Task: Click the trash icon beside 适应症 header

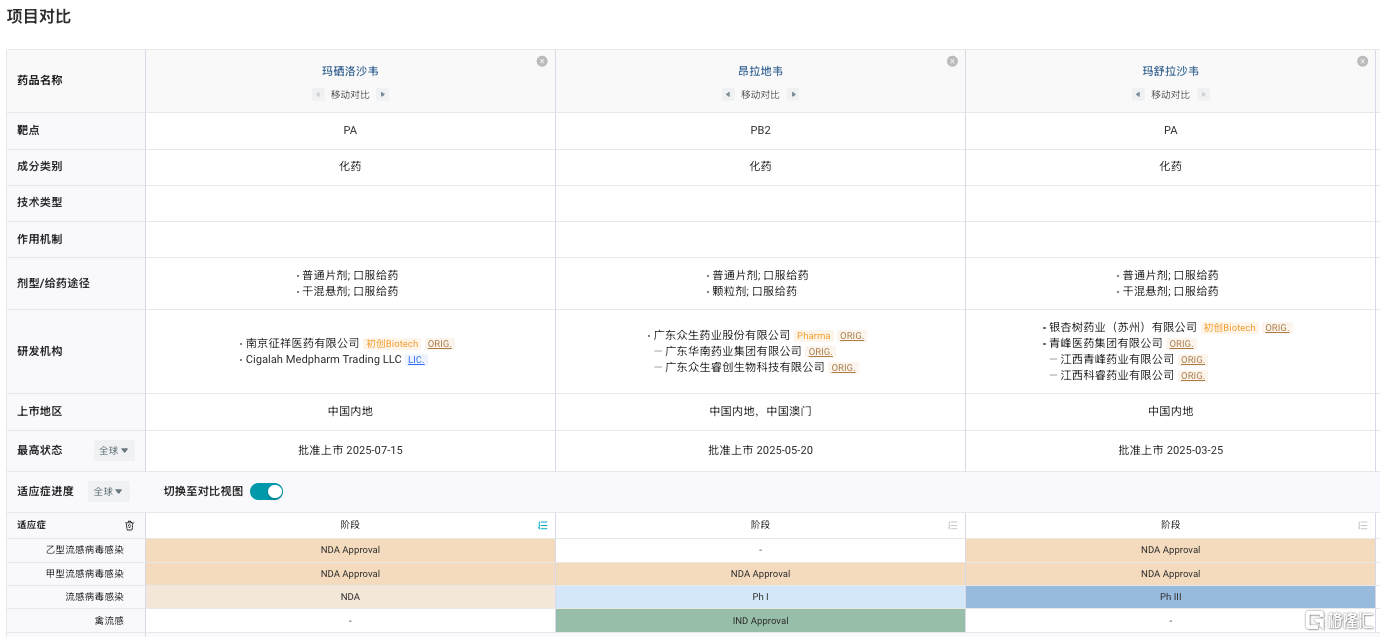Action: (129, 525)
